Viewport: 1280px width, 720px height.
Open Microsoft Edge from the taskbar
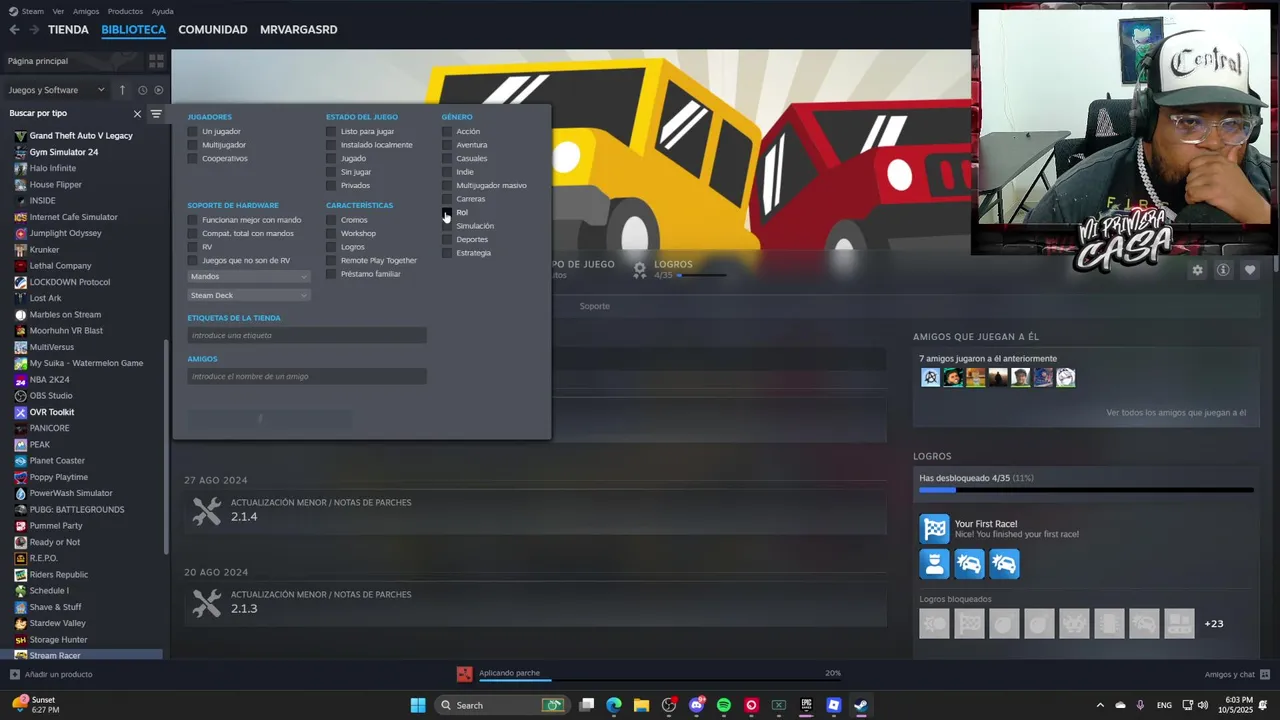click(x=614, y=705)
